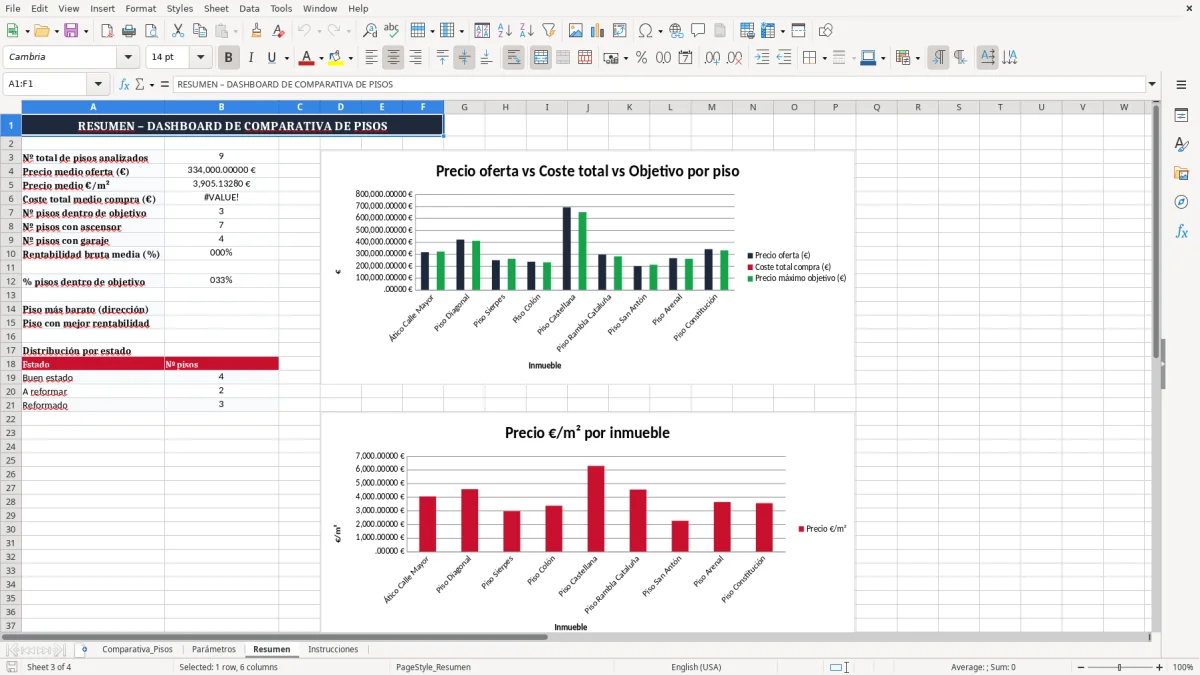Click the Print icon
The width and height of the screenshot is (1200, 675).
click(129, 31)
